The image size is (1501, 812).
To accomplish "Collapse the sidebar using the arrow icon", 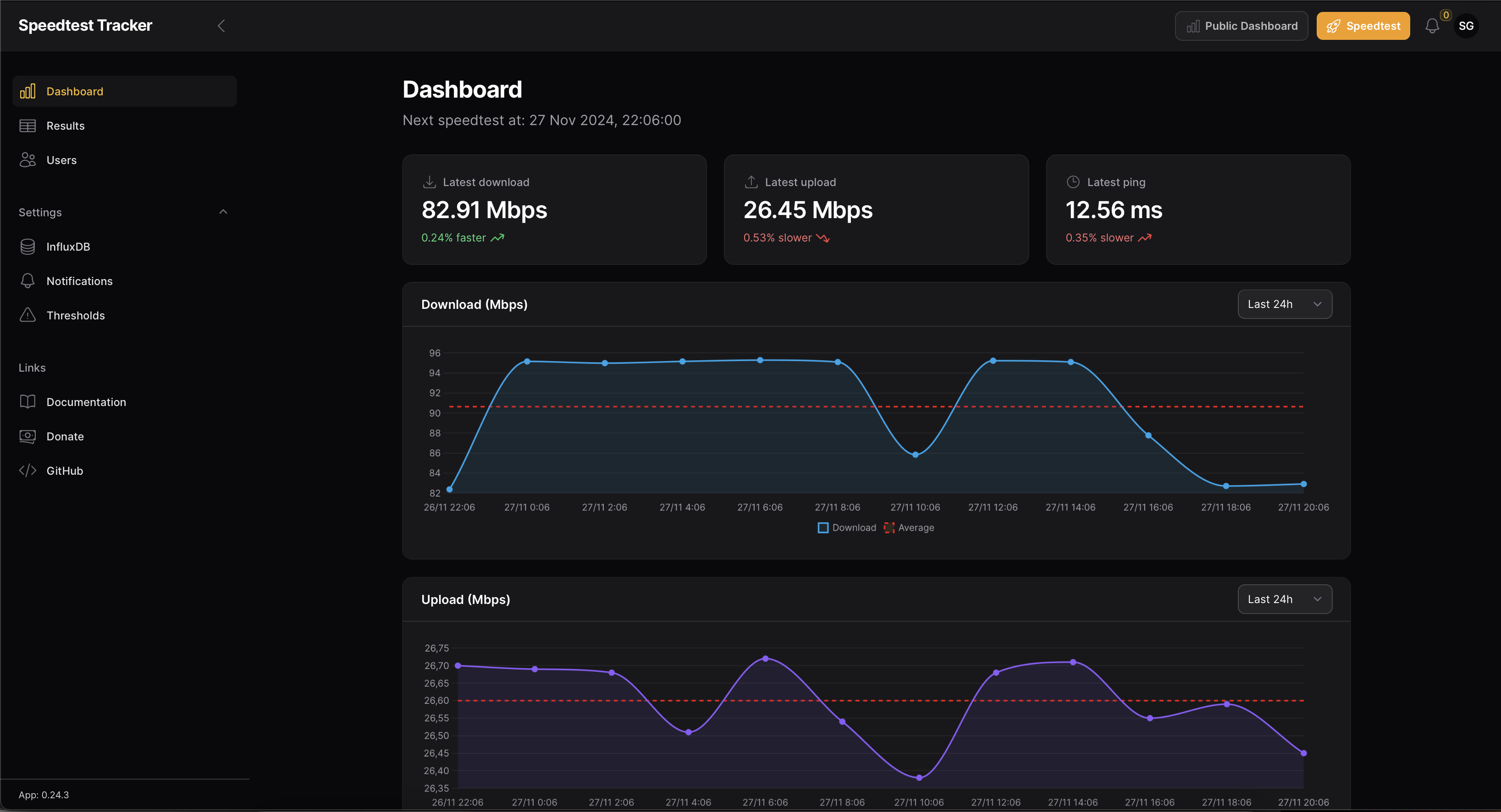I will pyautogui.click(x=221, y=26).
